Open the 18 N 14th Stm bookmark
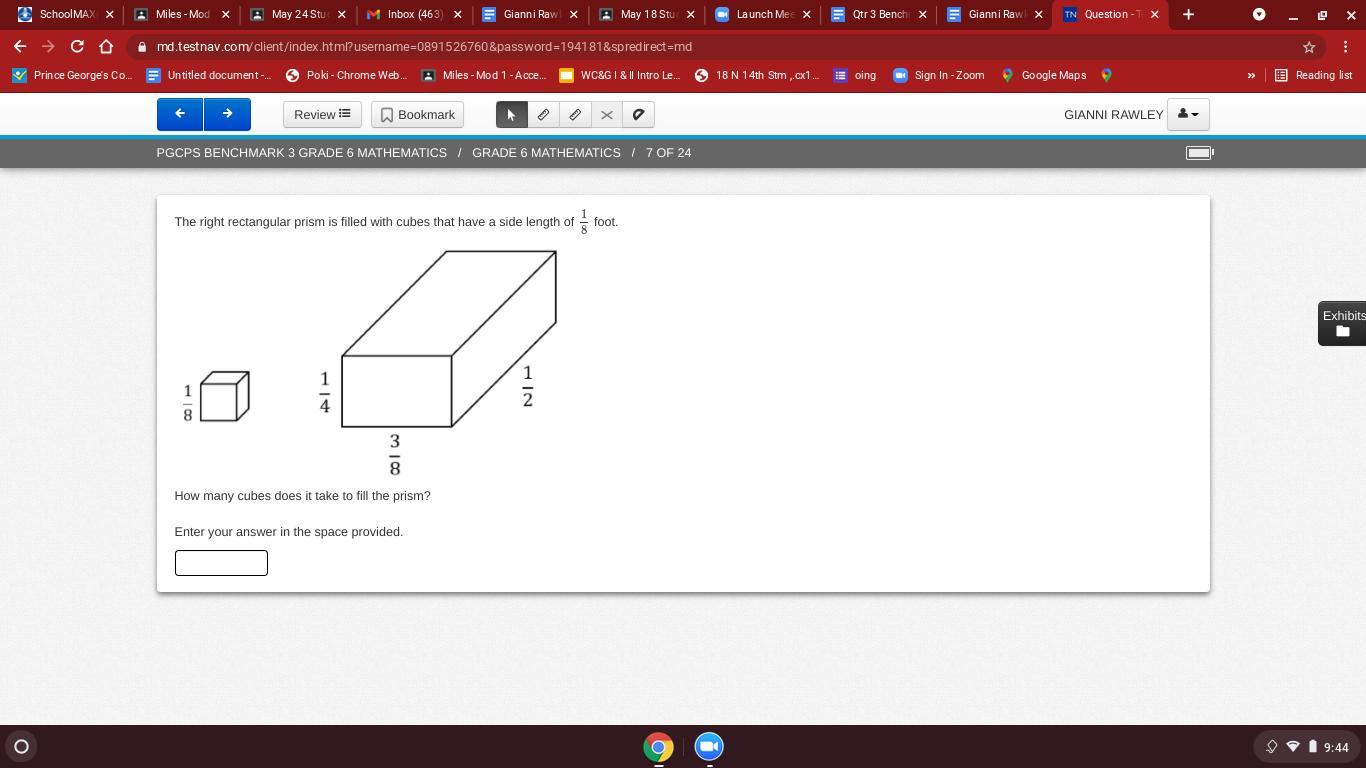This screenshot has width=1366, height=768. click(757, 75)
